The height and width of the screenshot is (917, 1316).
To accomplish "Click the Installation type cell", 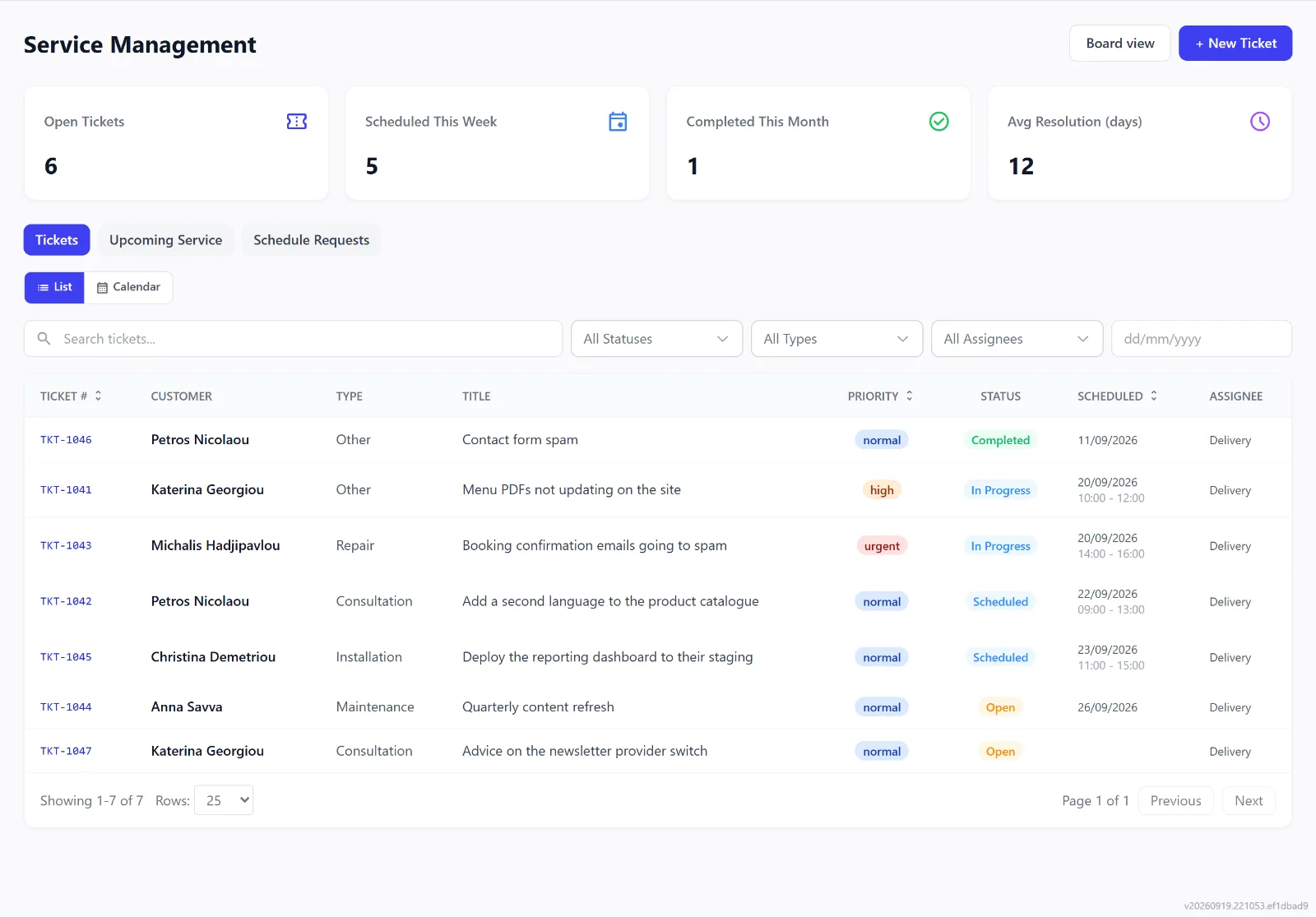I will pos(369,657).
